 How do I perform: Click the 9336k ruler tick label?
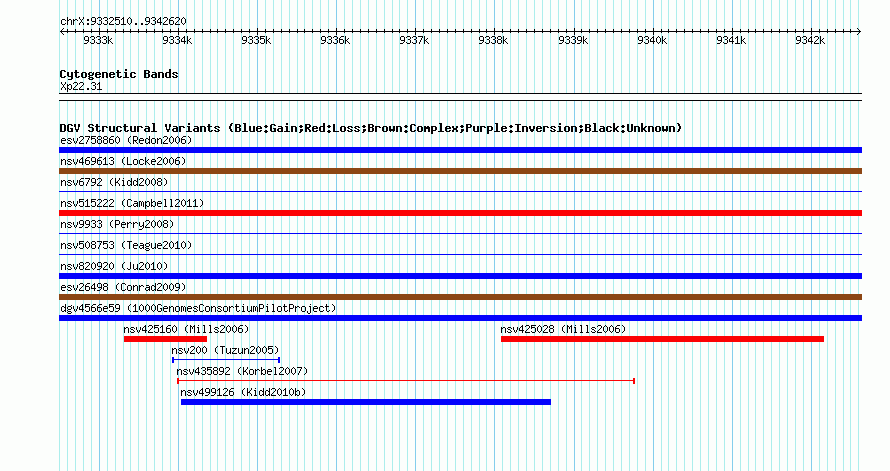click(335, 40)
